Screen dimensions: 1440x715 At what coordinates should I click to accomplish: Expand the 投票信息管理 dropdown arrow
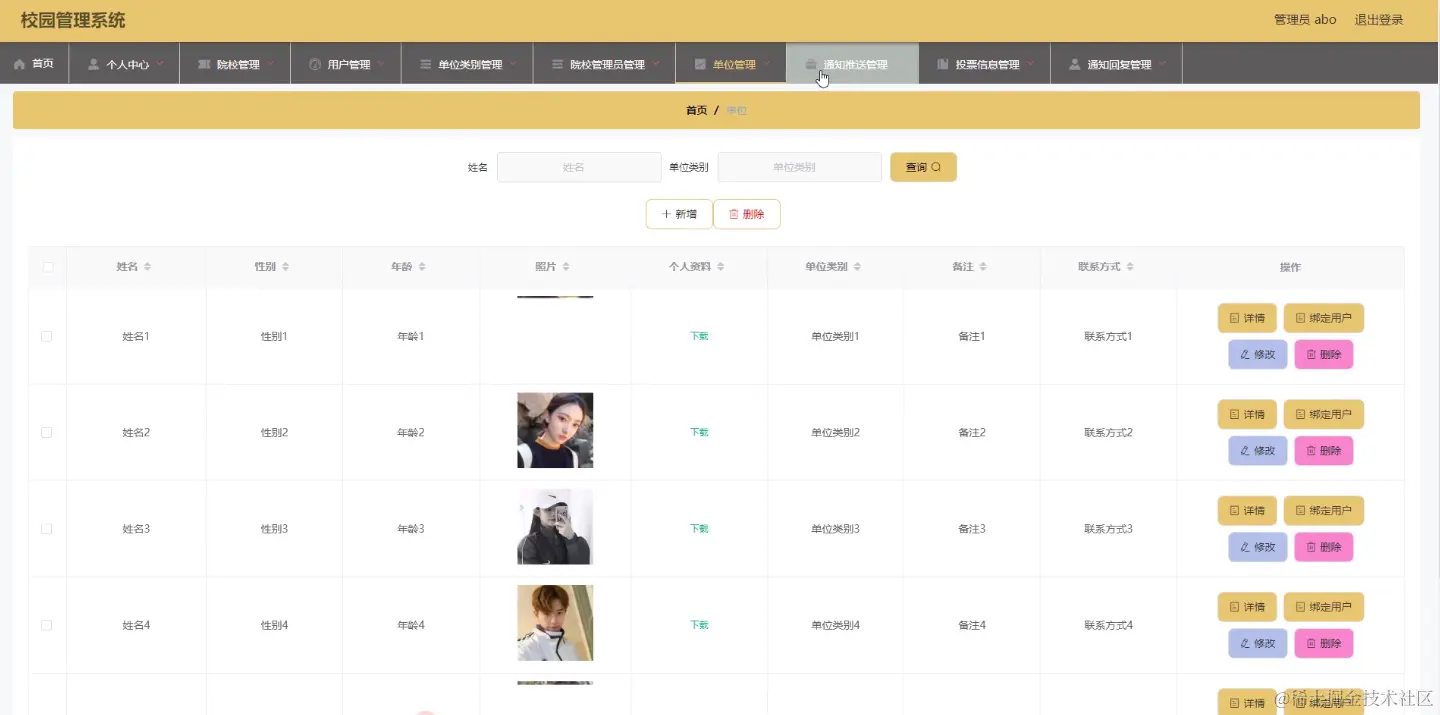[x=1030, y=64]
